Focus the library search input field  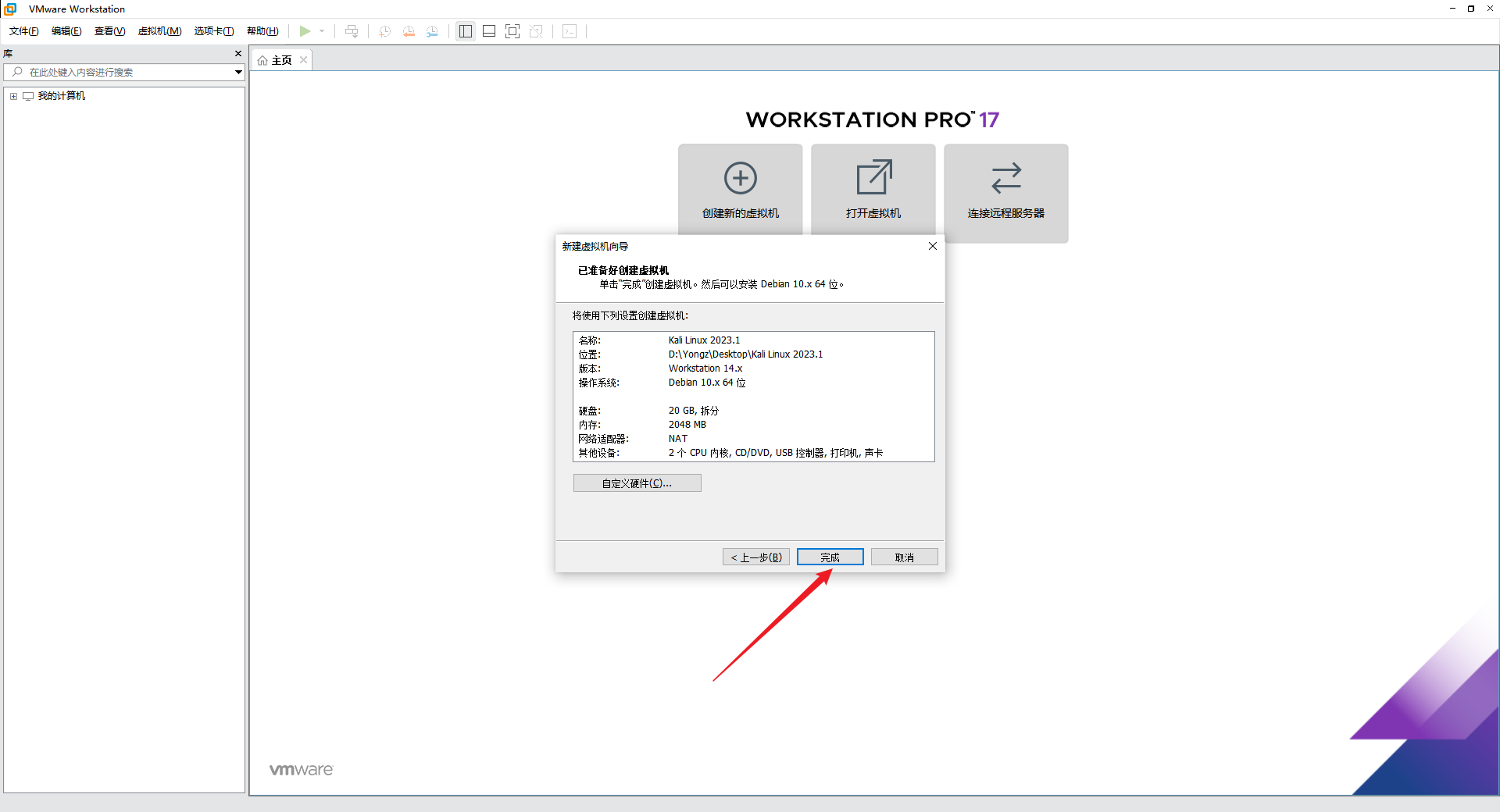125,72
